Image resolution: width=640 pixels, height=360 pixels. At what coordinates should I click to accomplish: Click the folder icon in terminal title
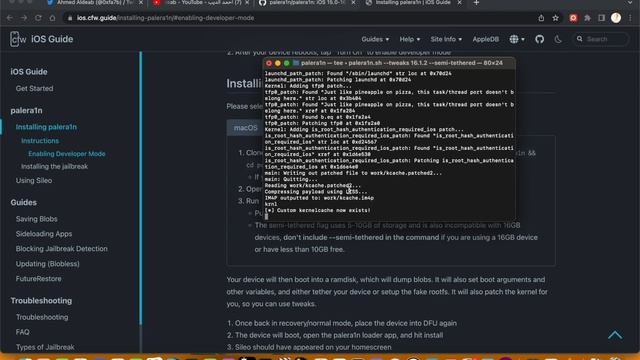(x=296, y=63)
